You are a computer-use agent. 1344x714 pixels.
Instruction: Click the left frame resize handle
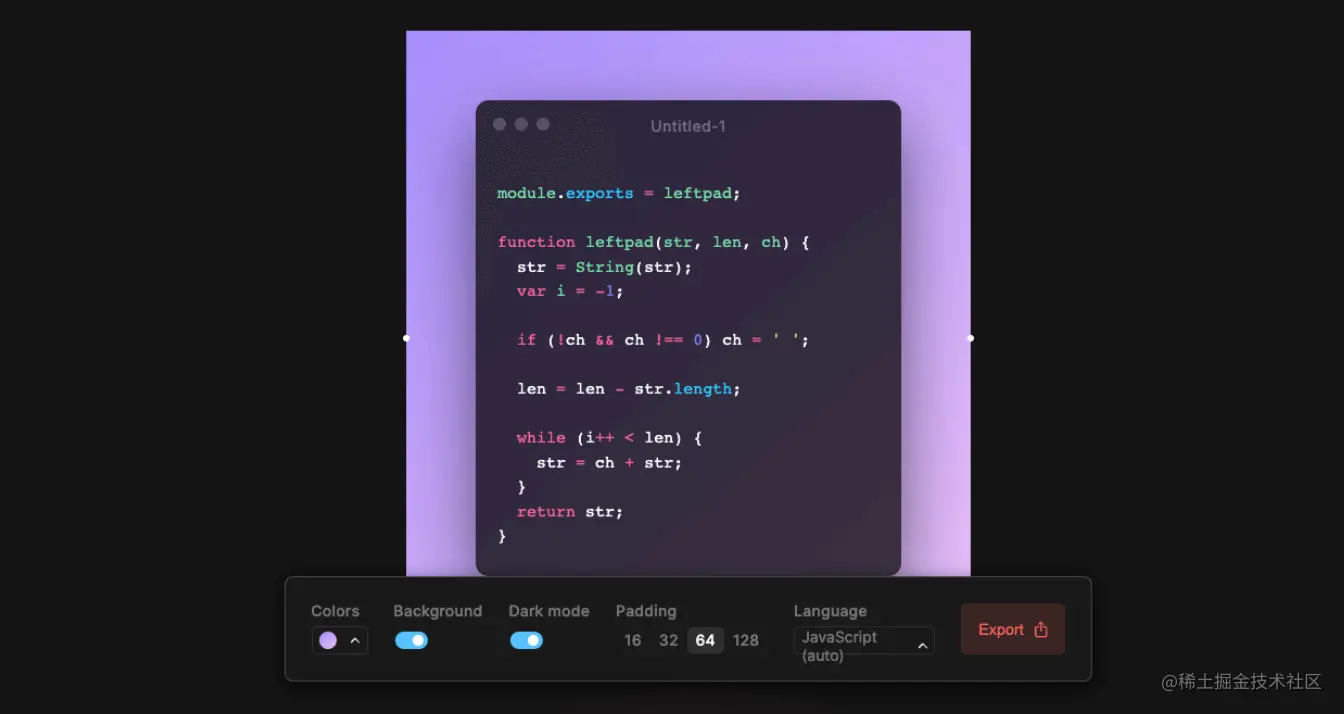tap(406, 338)
